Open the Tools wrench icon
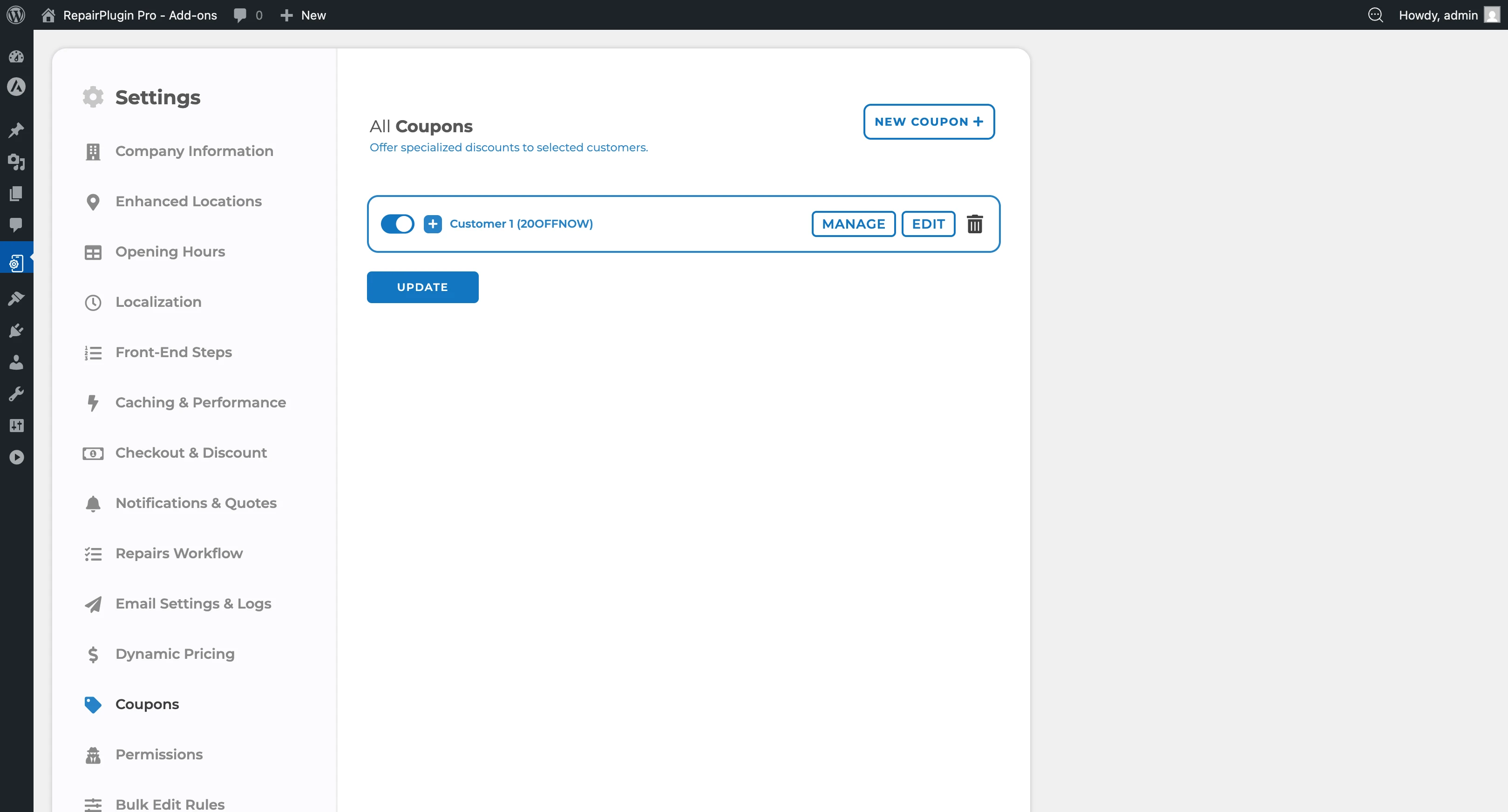This screenshot has width=1508, height=812. coord(16,393)
